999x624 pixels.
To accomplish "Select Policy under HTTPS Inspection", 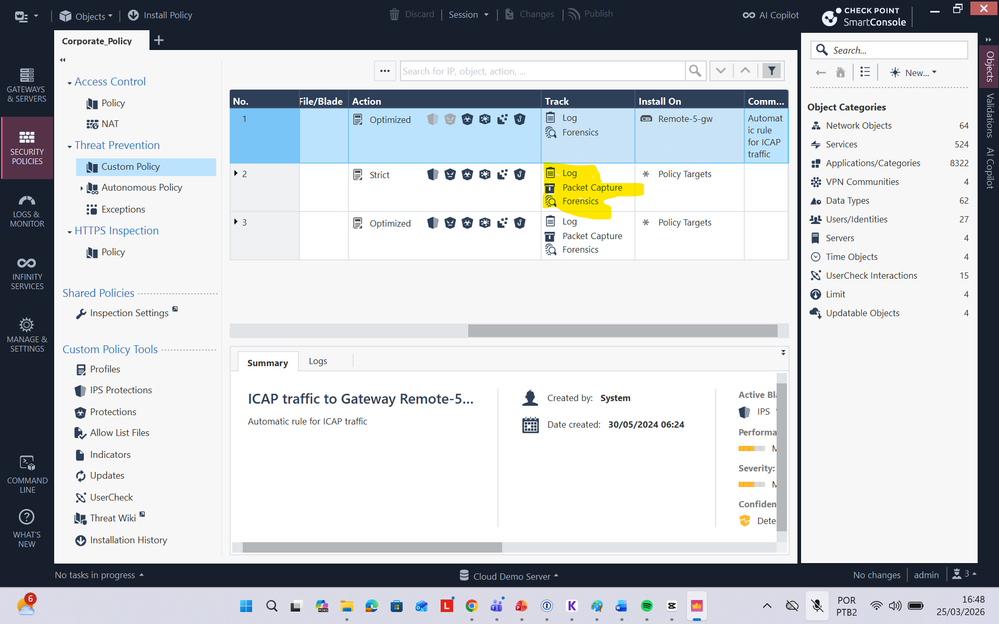I will tap(106, 252).
